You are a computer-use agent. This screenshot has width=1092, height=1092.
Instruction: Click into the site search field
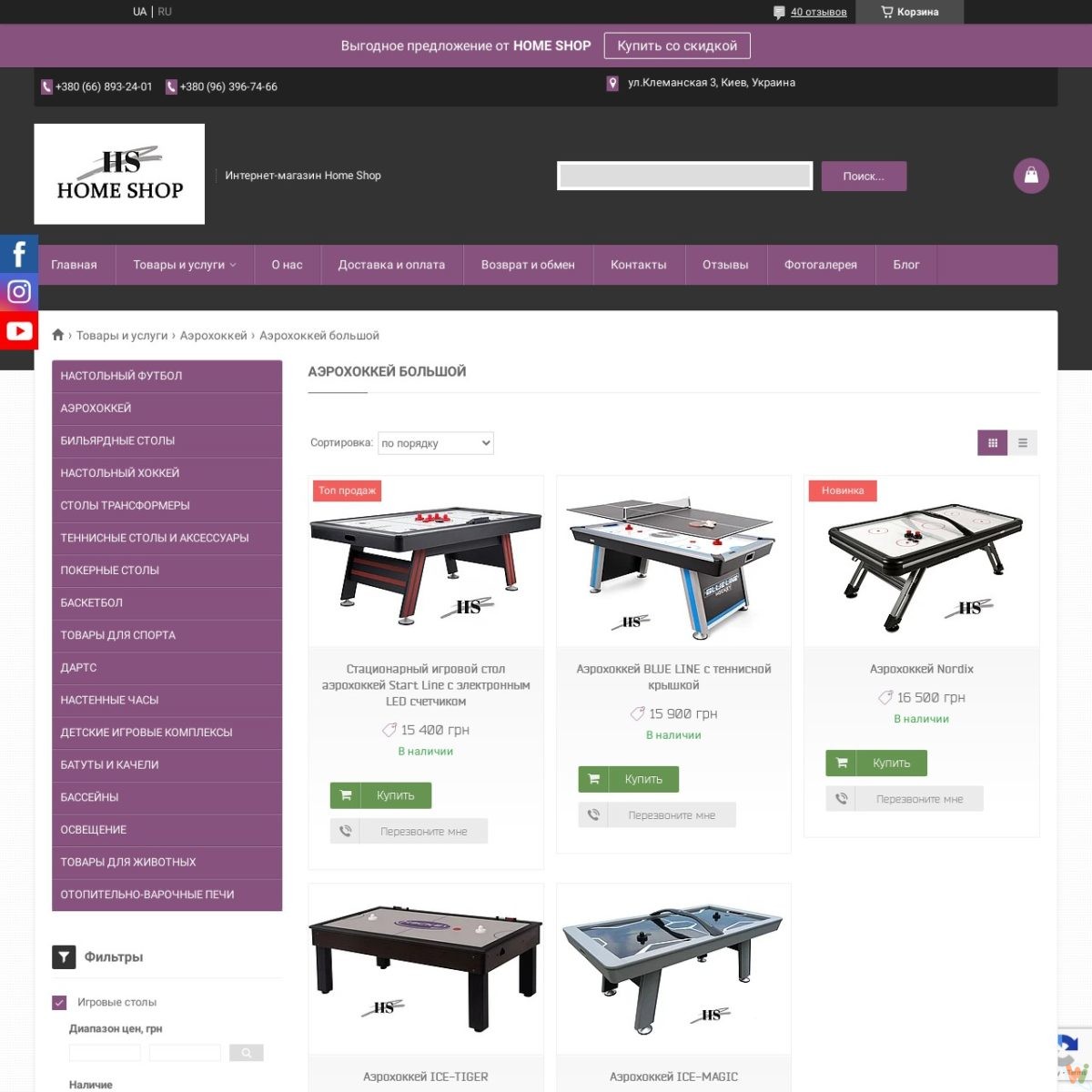coord(684,176)
